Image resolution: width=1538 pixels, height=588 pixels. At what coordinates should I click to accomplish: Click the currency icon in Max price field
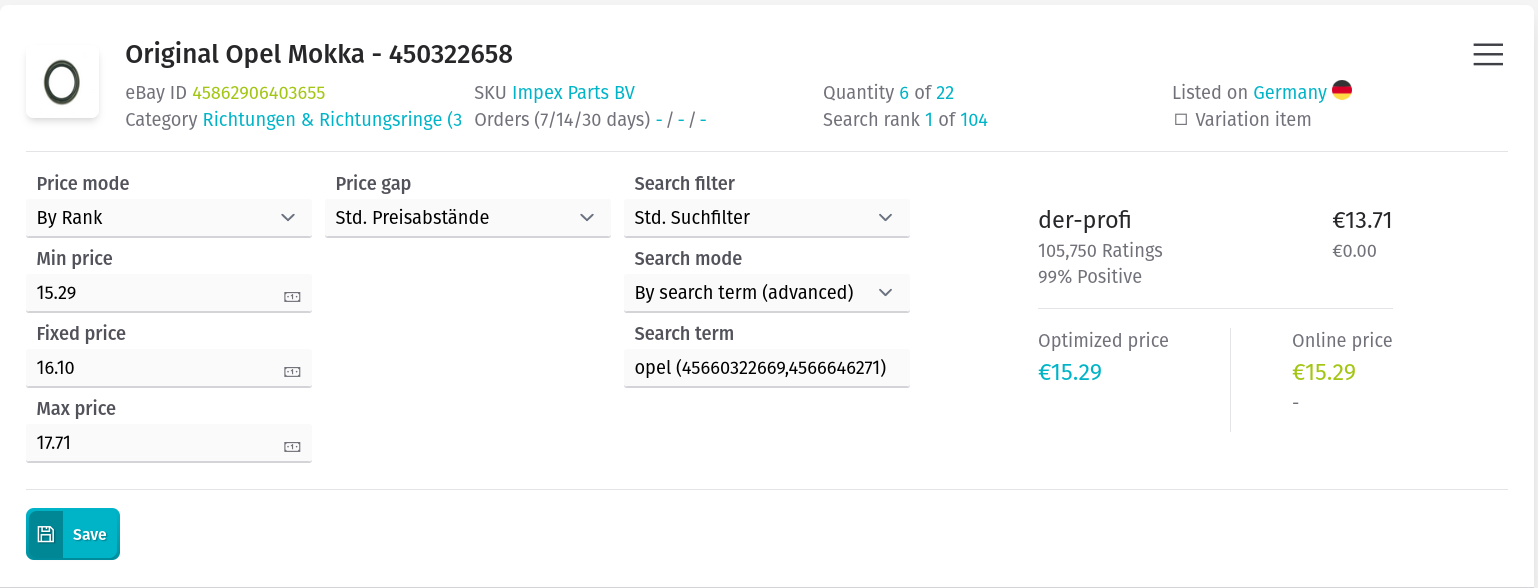[292, 447]
